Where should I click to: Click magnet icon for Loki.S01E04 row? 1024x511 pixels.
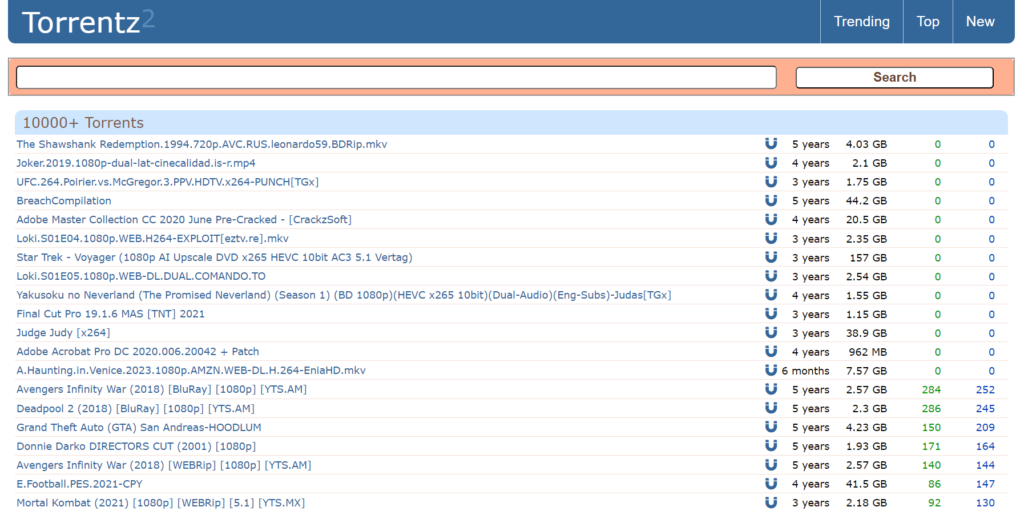point(771,239)
